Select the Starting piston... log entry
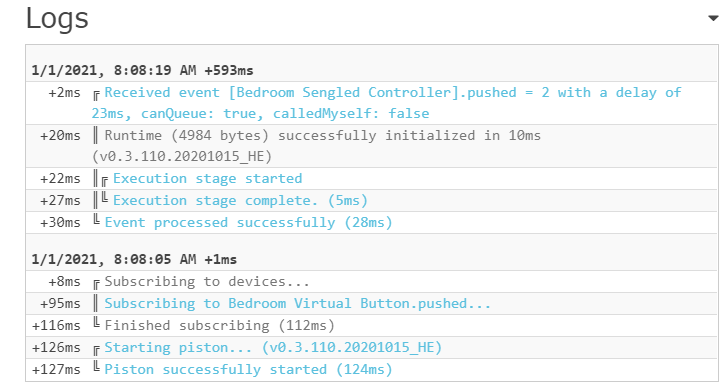 pos(273,347)
